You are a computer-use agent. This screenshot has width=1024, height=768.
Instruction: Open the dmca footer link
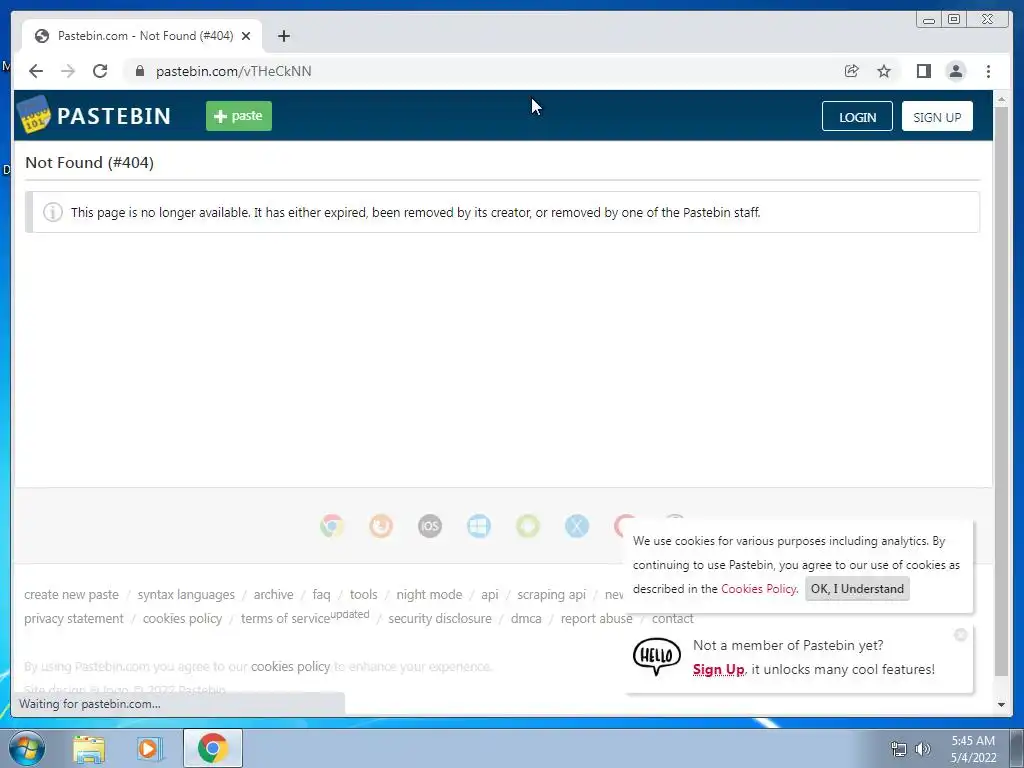tap(526, 618)
